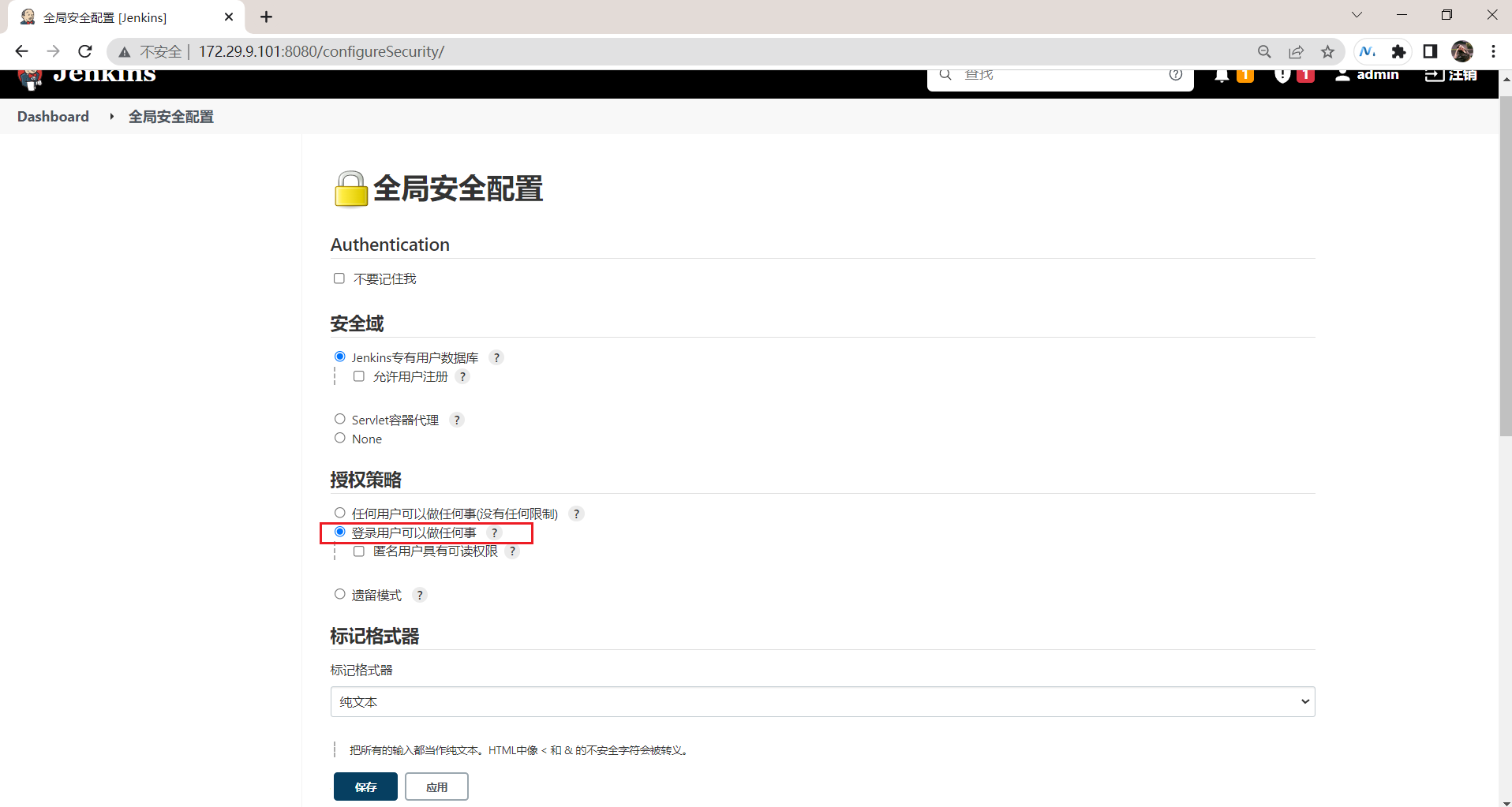Open help for Jenkins专有用户数据库
Image resolution: width=1512 pixels, height=807 pixels.
[496, 357]
